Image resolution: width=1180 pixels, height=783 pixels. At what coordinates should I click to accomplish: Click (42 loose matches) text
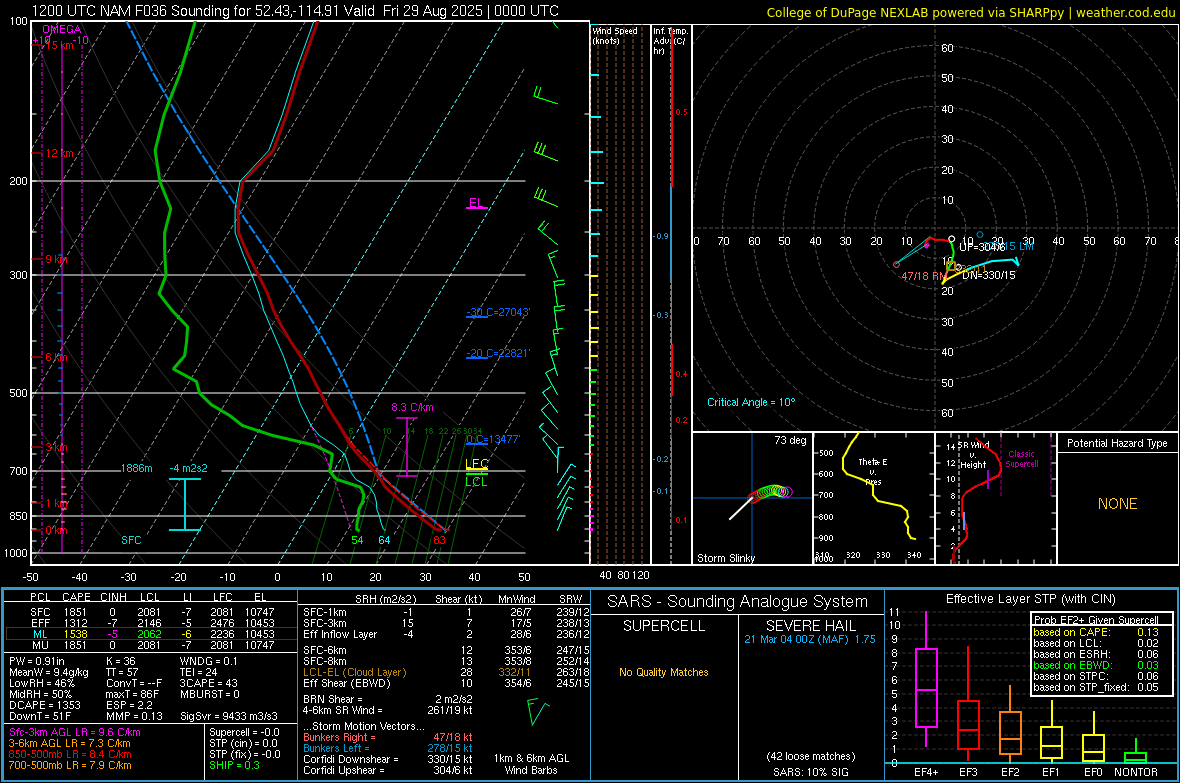[x=810, y=757]
